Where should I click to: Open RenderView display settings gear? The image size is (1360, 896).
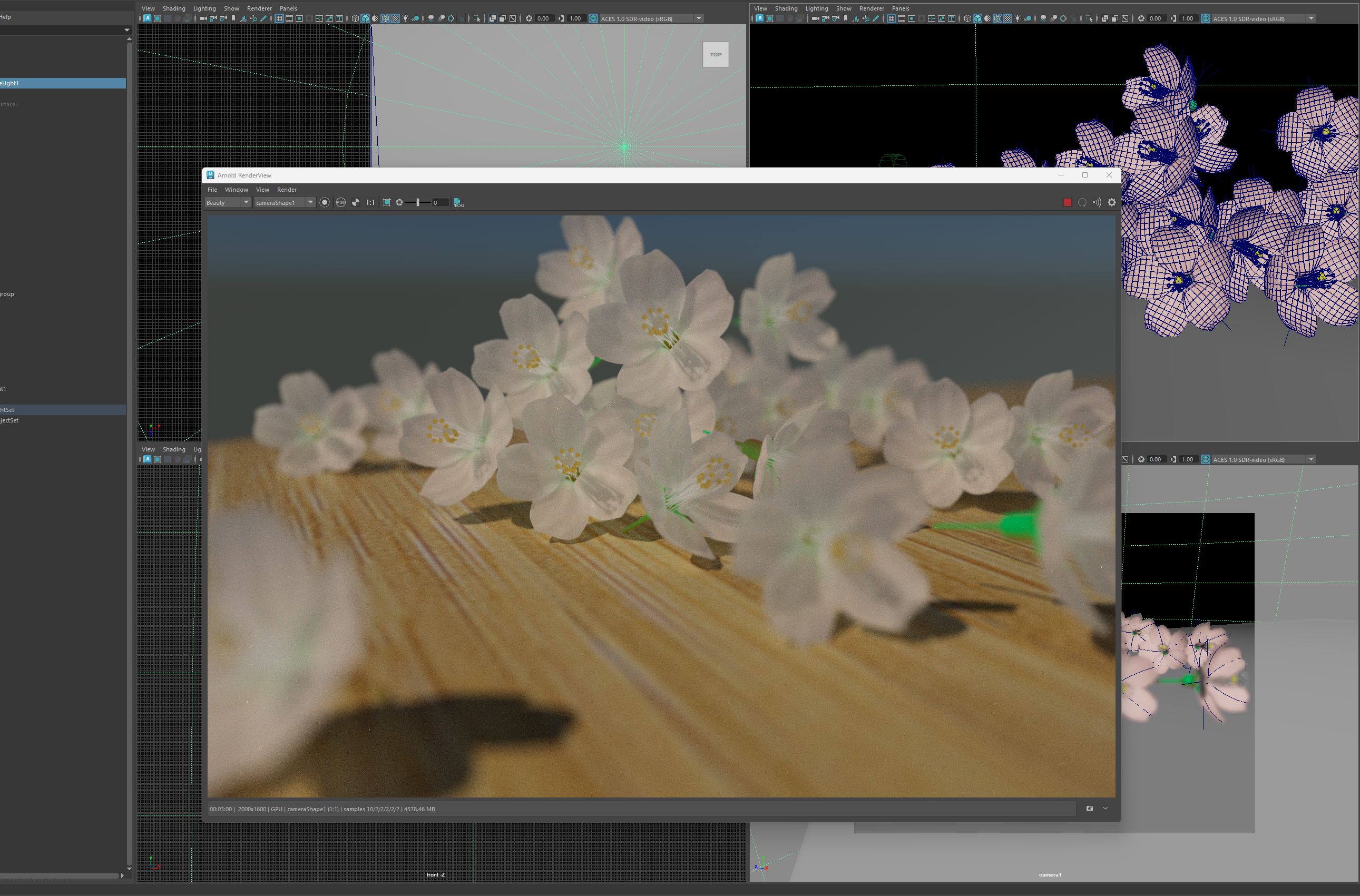coord(1111,202)
